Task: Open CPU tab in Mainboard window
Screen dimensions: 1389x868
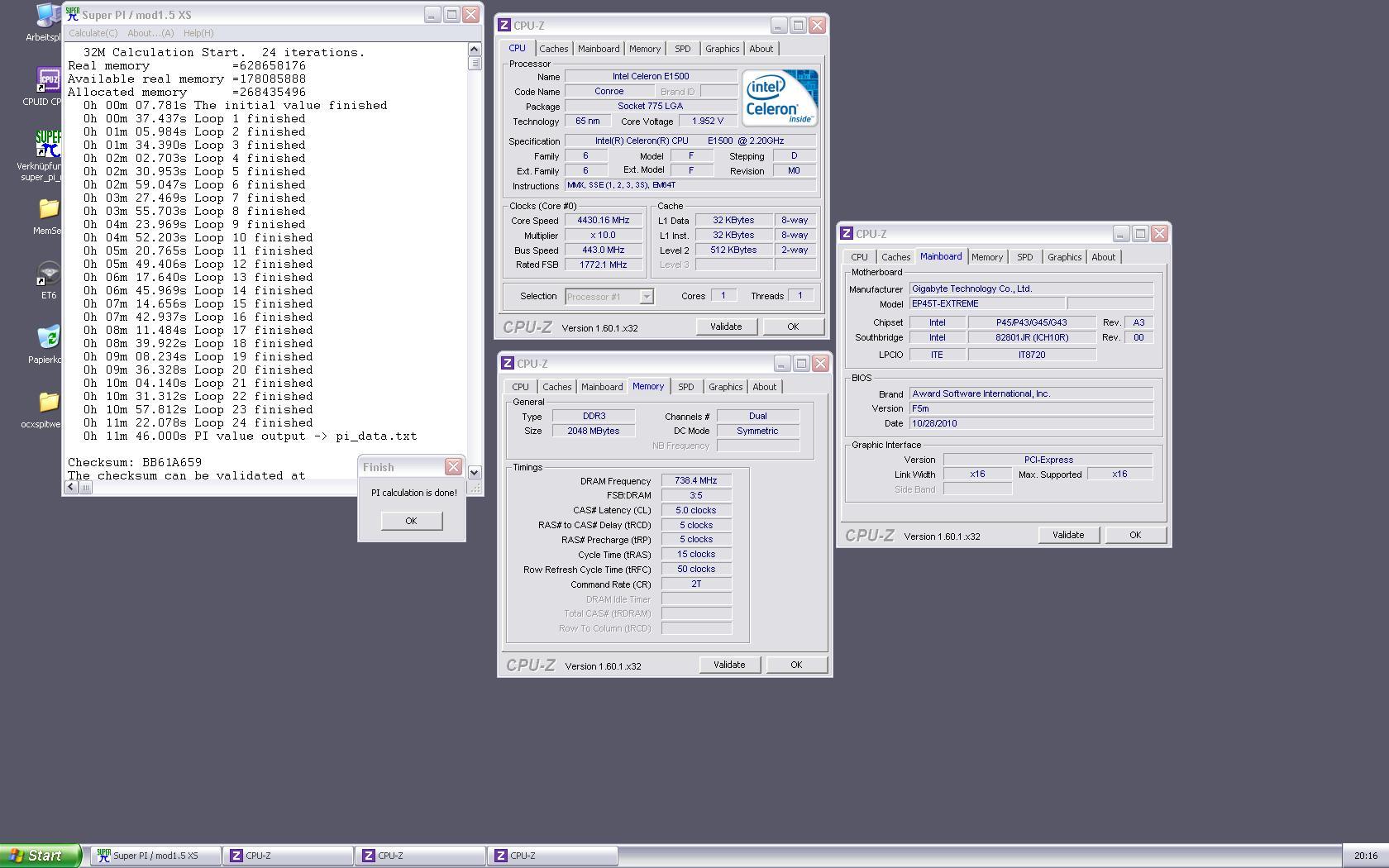Action: 860,257
